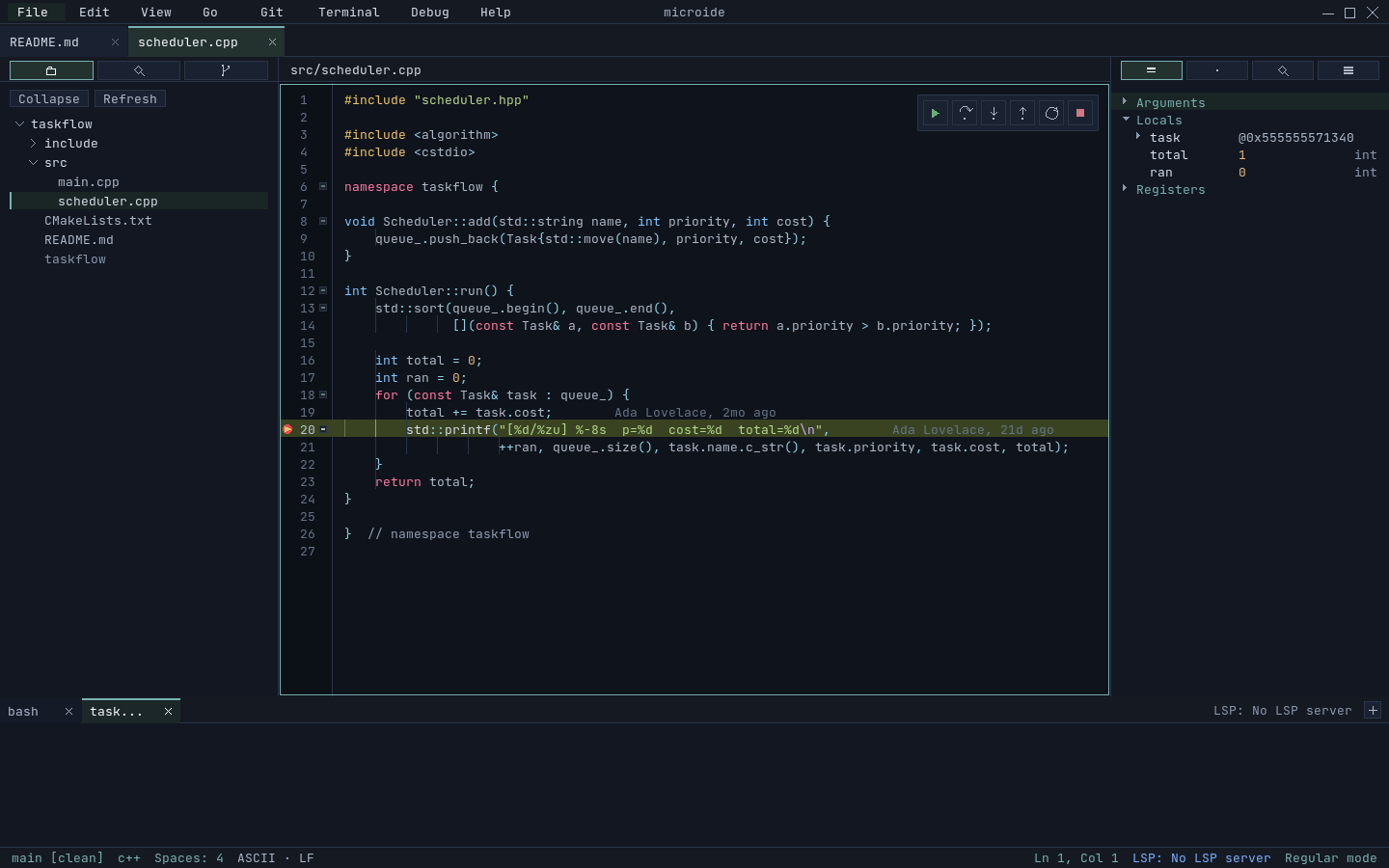Add a new terminal with plus icon

(x=1373, y=711)
